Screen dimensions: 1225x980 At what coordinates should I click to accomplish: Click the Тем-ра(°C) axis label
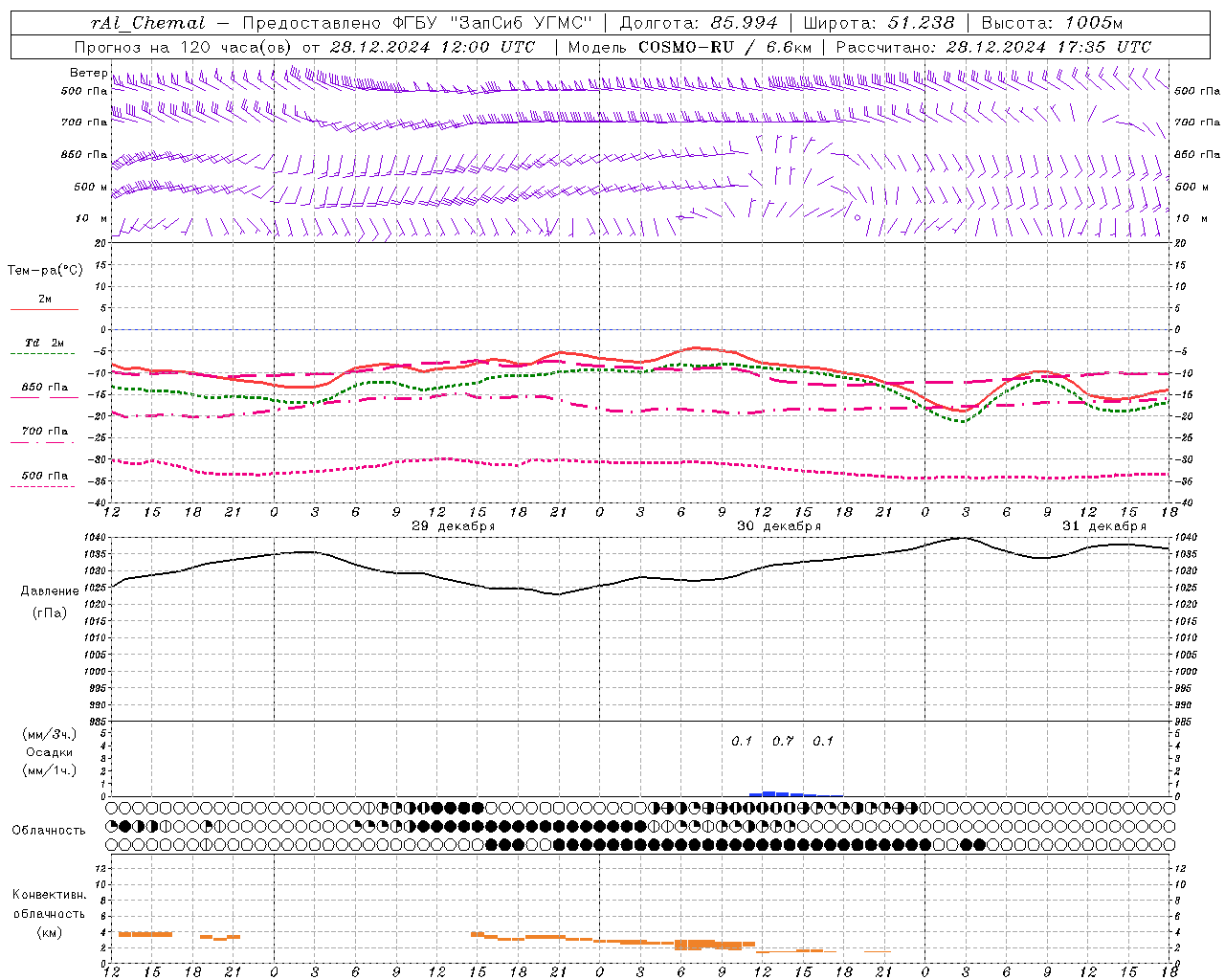pyautogui.click(x=45, y=271)
